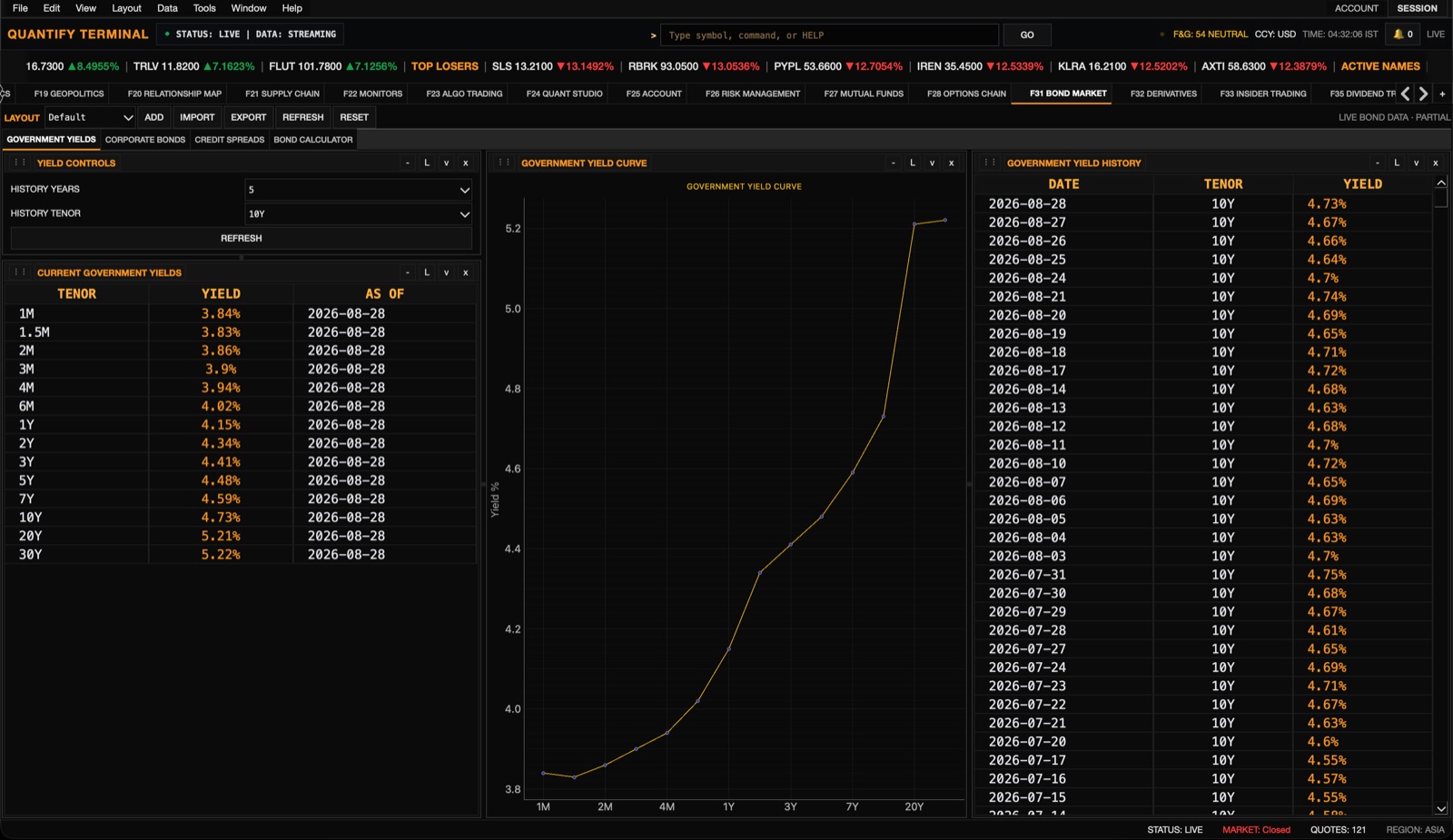The width and height of the screenshot is (1453, 840).
Task: Open the Tools menu
Action: click(x=204, y=8)
